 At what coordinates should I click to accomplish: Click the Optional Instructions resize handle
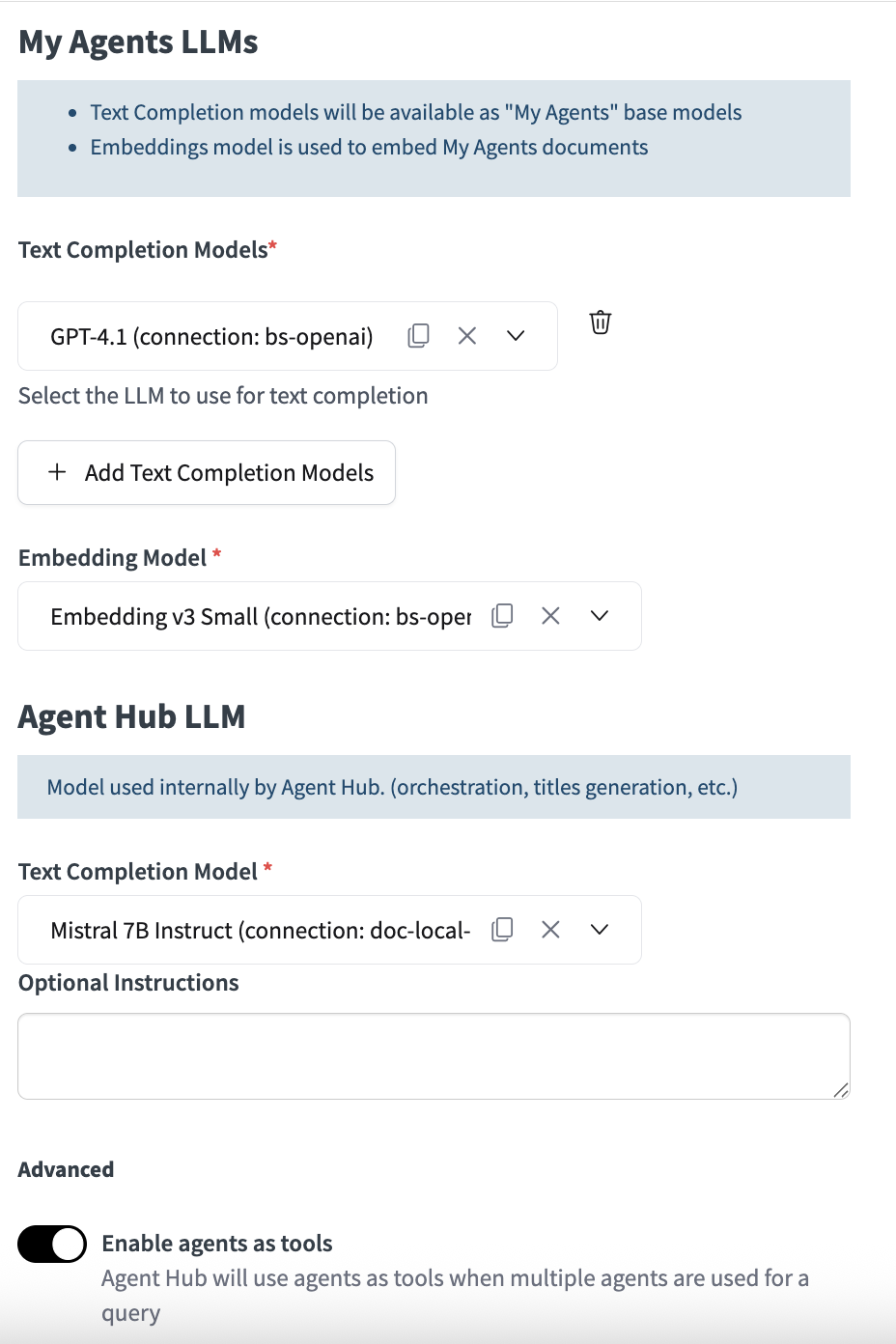841,1090
